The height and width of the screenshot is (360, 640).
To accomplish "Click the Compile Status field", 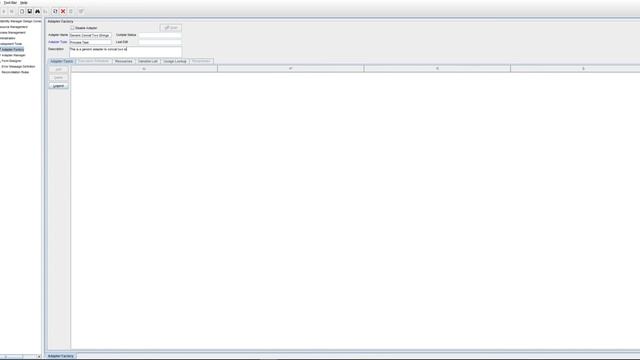I will point(160,36).
